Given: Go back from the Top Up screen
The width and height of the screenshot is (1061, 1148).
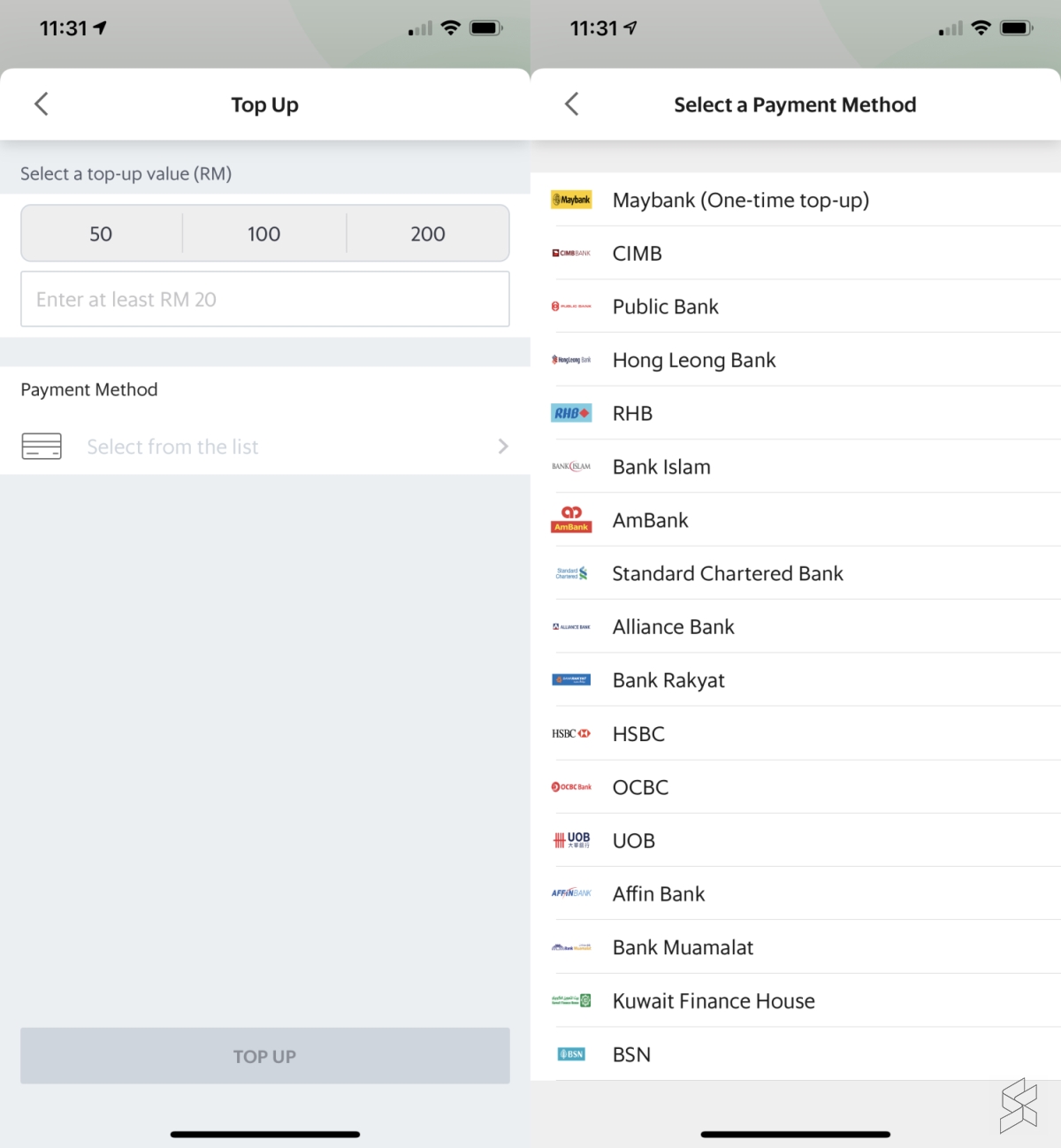Looking at the screenshot, I should point(42,104).
